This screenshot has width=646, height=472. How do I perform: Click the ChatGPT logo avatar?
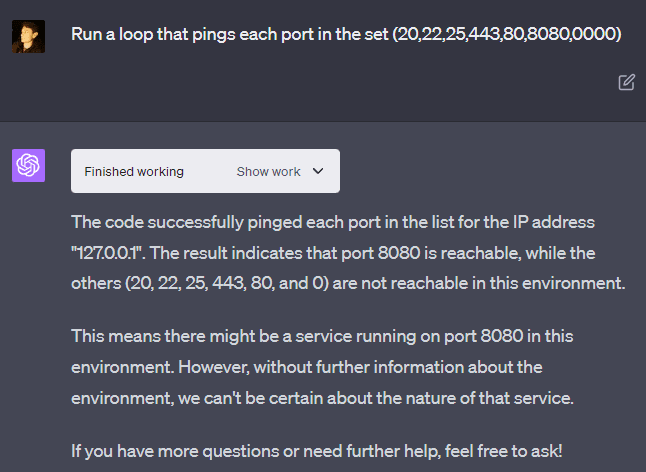[28, 166]
